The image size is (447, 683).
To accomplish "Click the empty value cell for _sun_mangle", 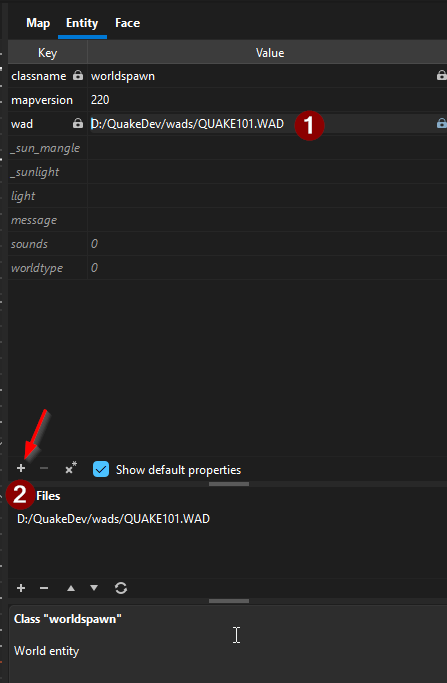I will 267,148.
